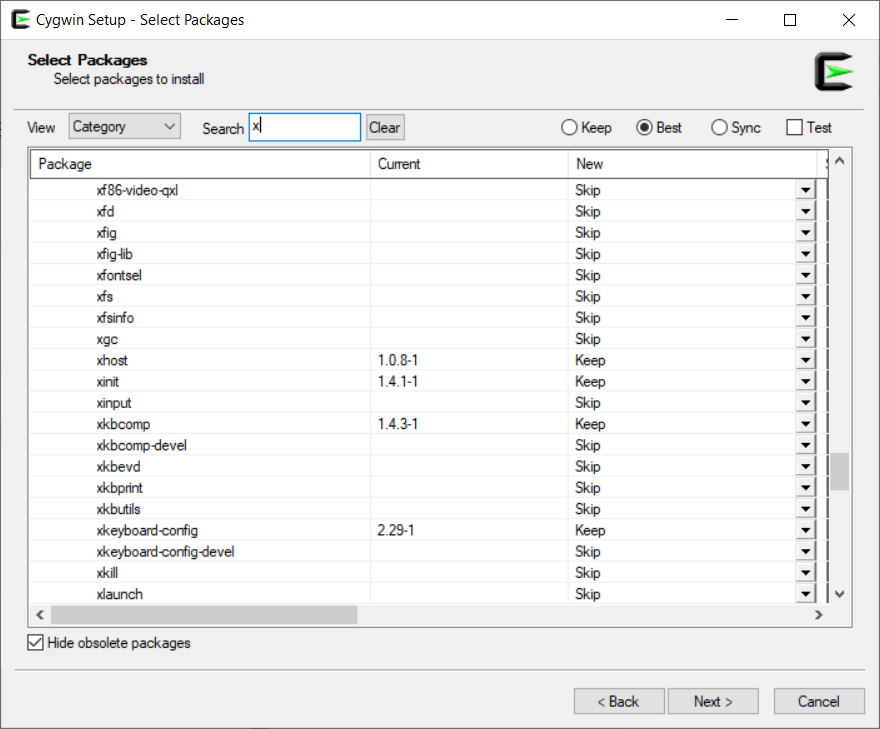Click the horizontal scrollbar left arrow
This screenshot has height=729, width=880.
coord(40,615)
